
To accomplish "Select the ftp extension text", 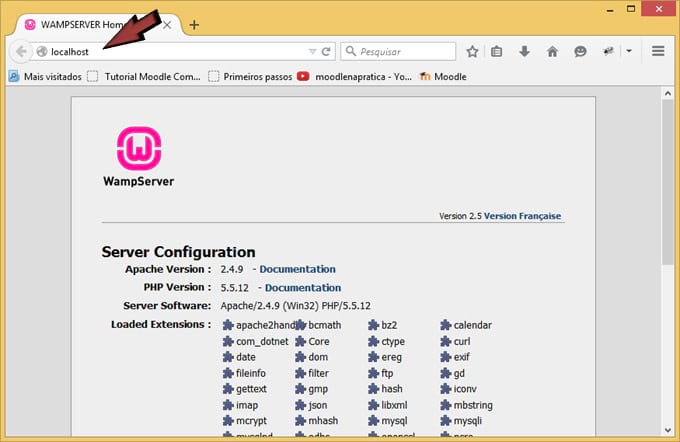I will tap(387, 373).
